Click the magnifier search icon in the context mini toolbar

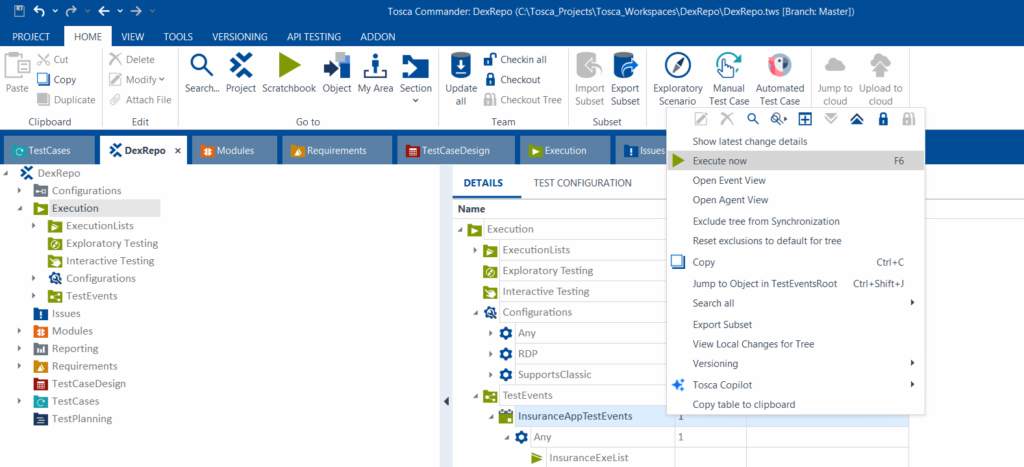point(752,119)
